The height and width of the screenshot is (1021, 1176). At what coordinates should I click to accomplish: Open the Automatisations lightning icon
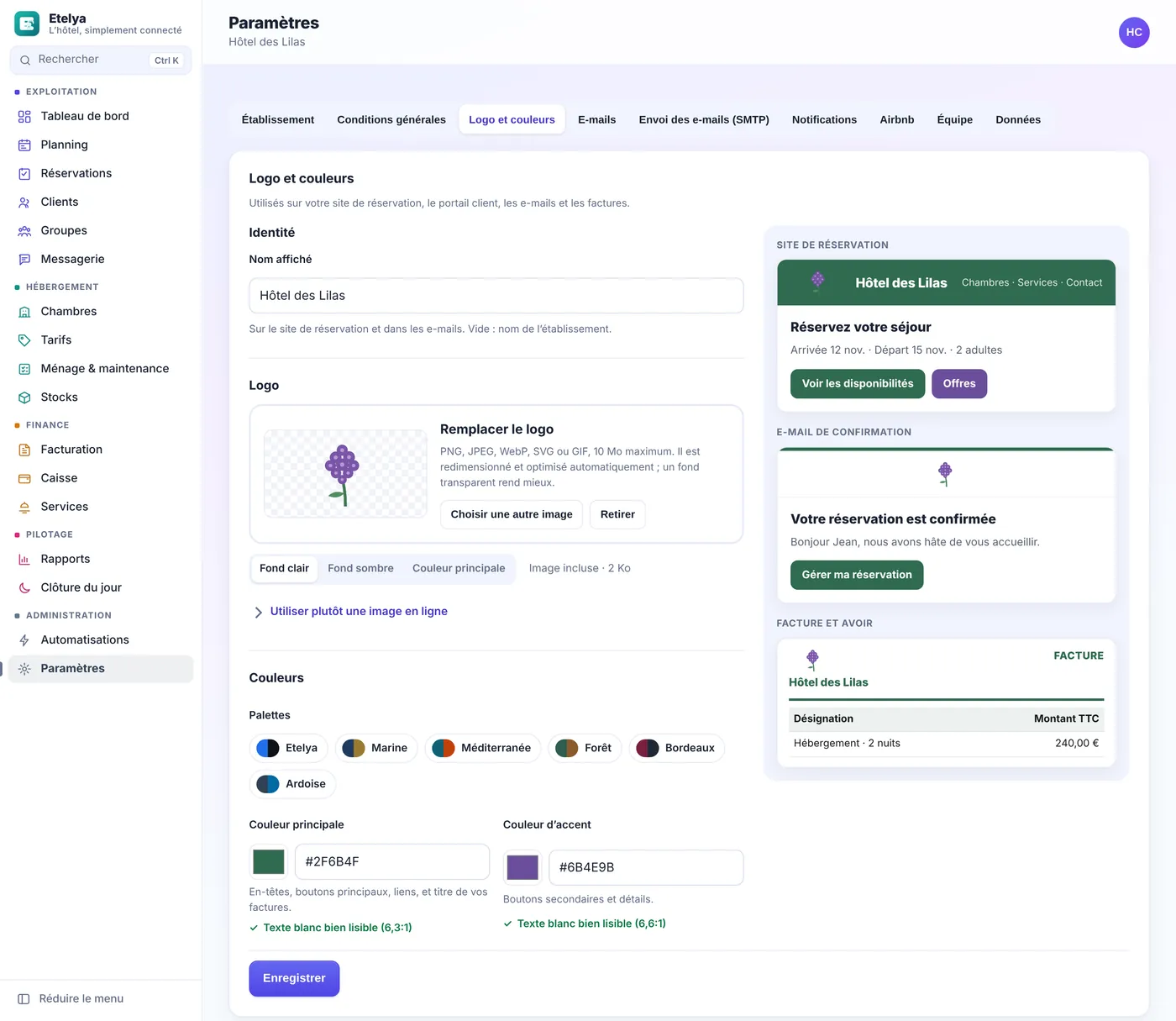pos(24,639)
